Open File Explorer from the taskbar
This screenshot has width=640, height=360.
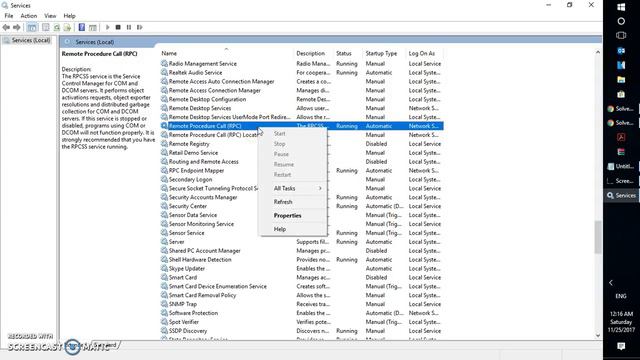621,80
